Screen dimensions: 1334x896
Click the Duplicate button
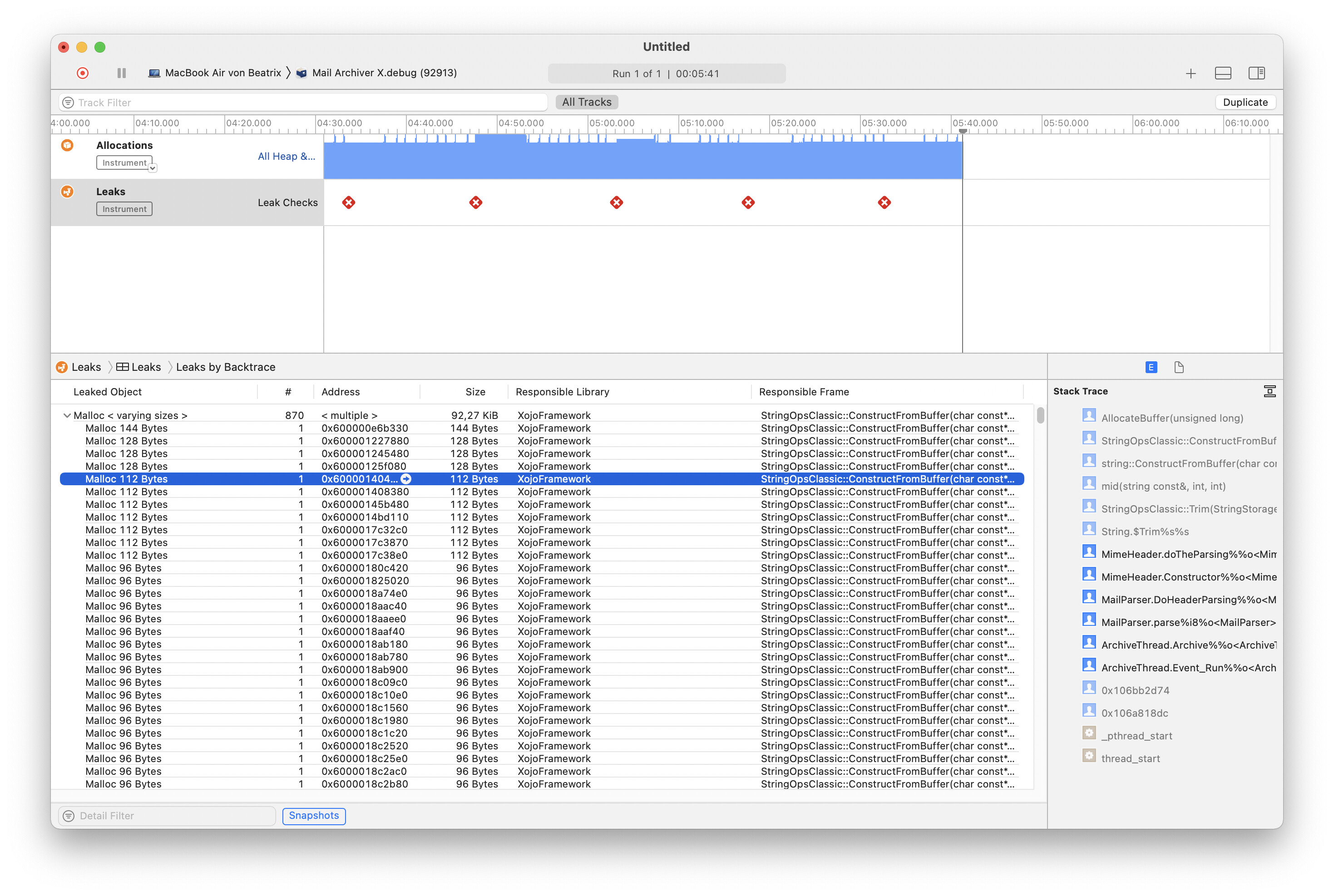[1245, 102]
